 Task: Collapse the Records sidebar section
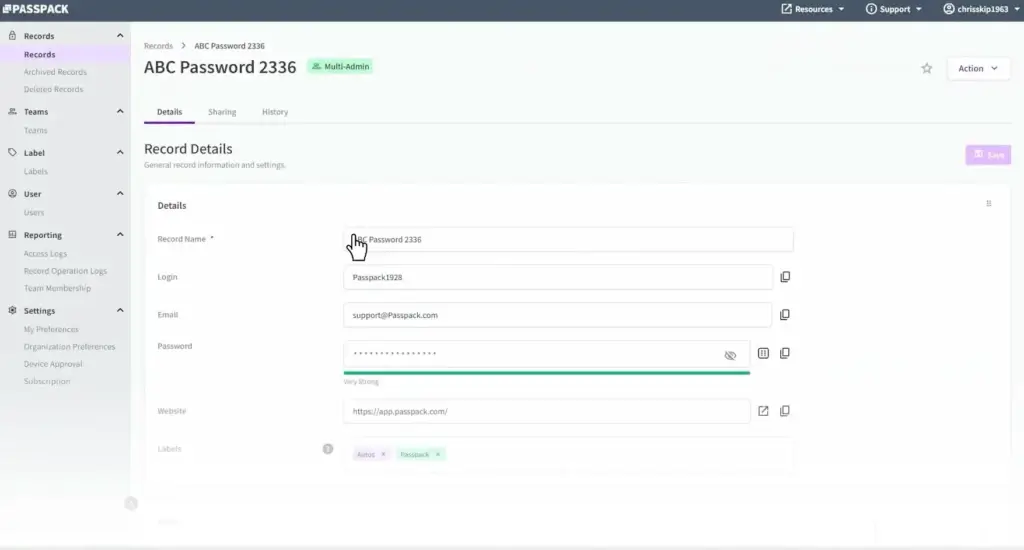click(x=120, y=36)
